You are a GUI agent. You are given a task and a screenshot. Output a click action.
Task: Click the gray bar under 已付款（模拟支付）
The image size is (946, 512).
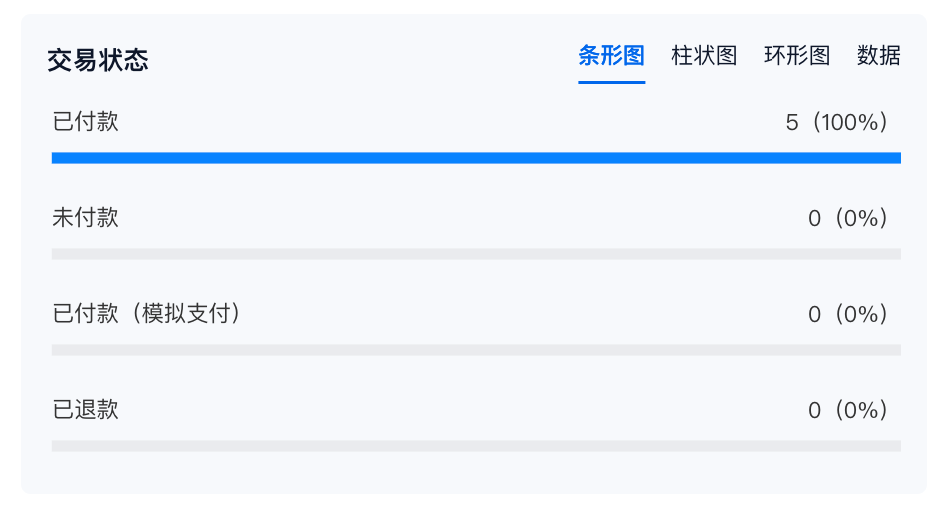[x=476, y=350]
